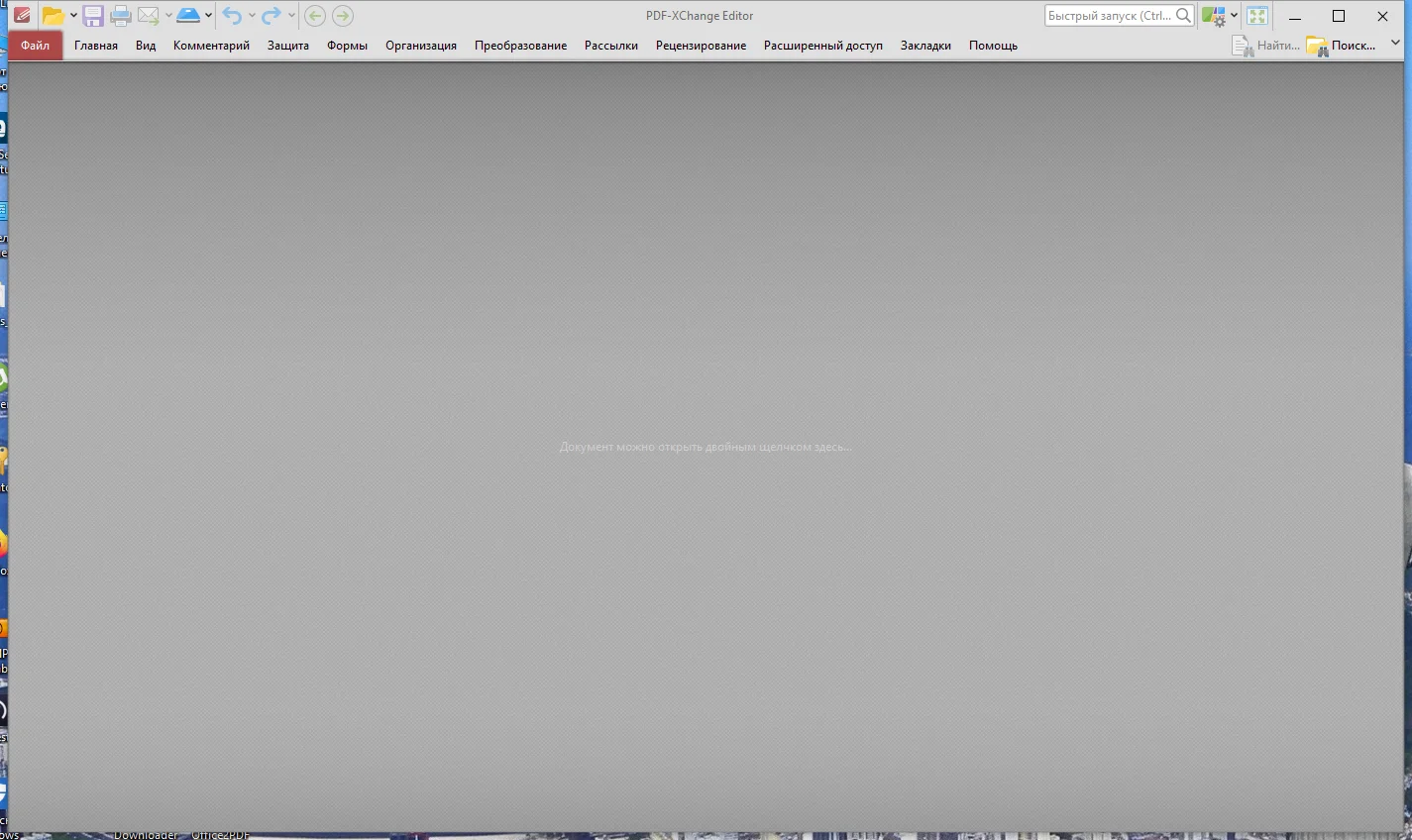Viewport: 1412px width, 840px height.
Task: Click the Email envelope icon
Action: coord(149,16)
